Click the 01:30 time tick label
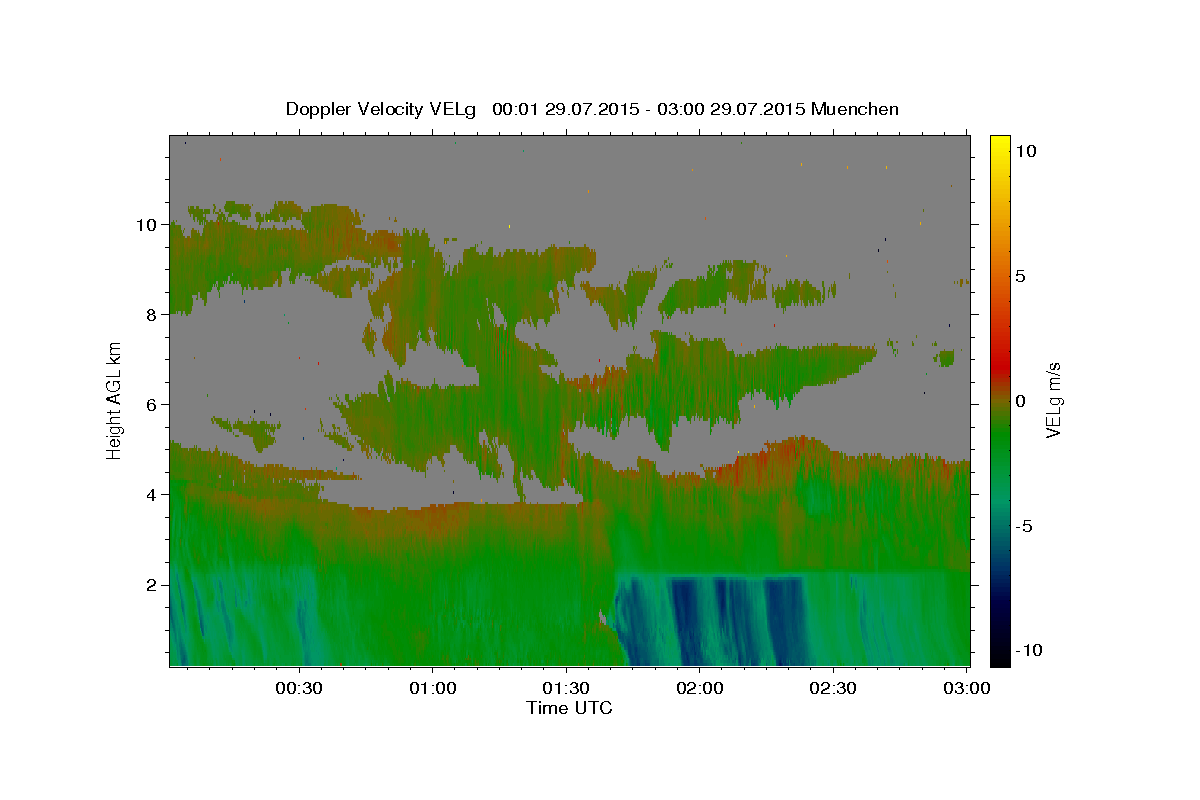1200x800 pixels. (566, 689)
